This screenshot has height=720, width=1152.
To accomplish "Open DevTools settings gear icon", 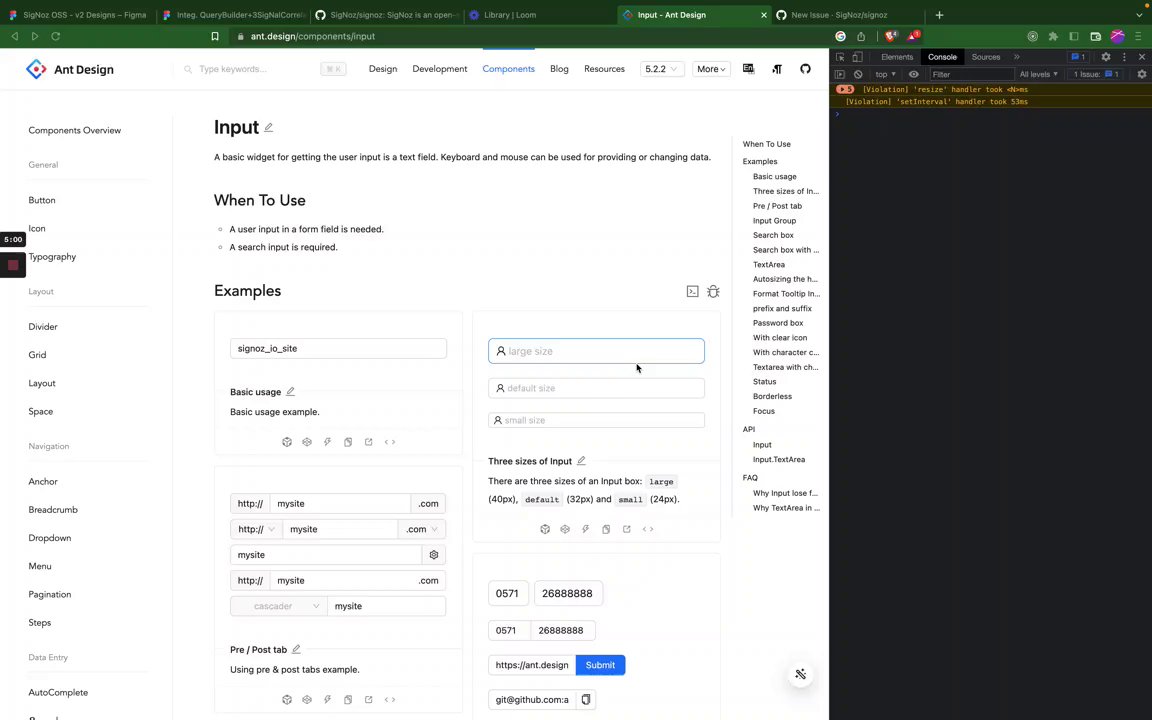I will pyautogui.click(x=1106, y=57).
